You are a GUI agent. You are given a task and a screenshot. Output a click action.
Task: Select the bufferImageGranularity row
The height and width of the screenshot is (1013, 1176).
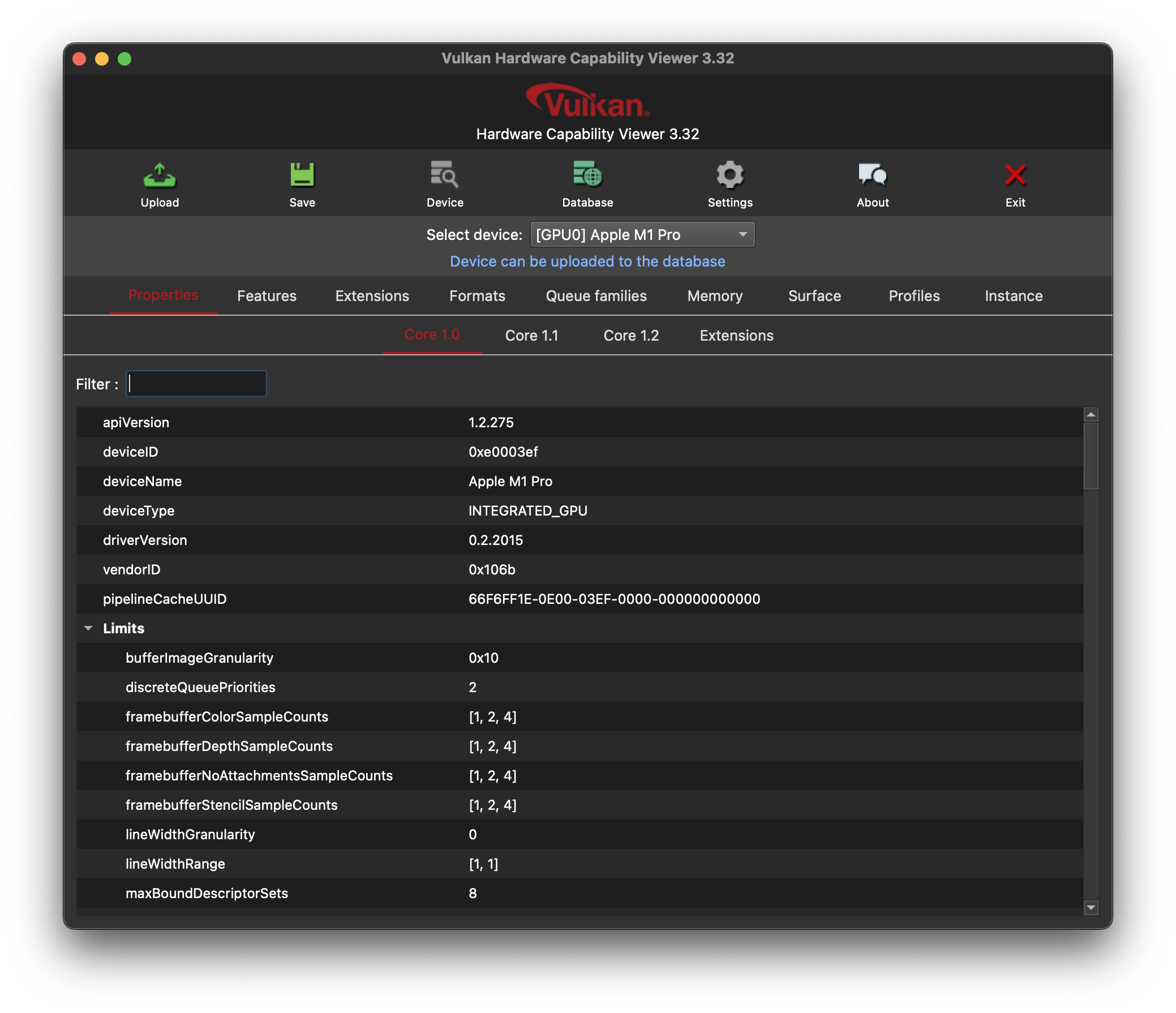point(580,658)
